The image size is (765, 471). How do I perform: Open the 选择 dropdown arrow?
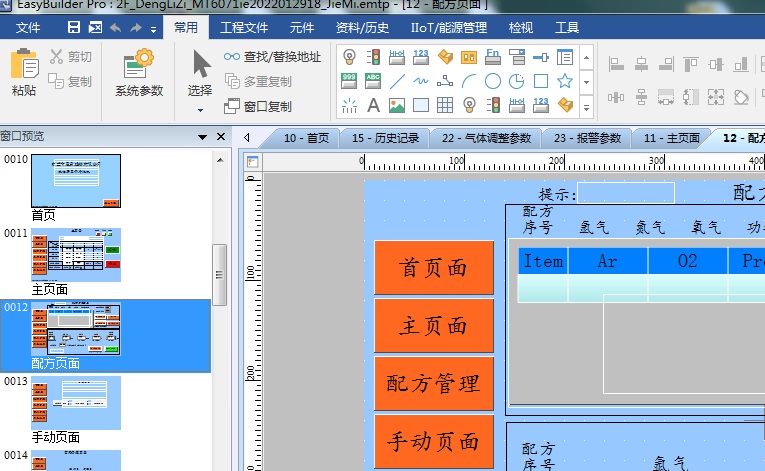pyautogui.click(x=200, y=109)
